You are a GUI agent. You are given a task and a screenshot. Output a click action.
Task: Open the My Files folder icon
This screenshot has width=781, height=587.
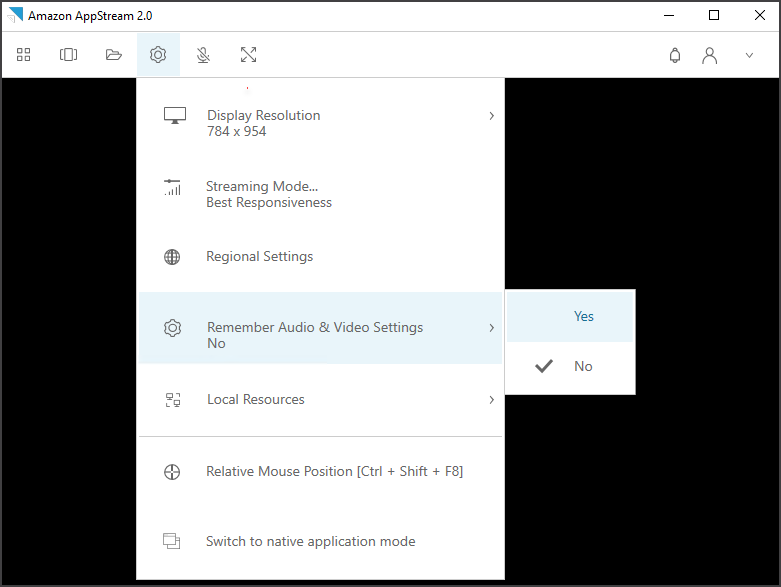(114, 55)
